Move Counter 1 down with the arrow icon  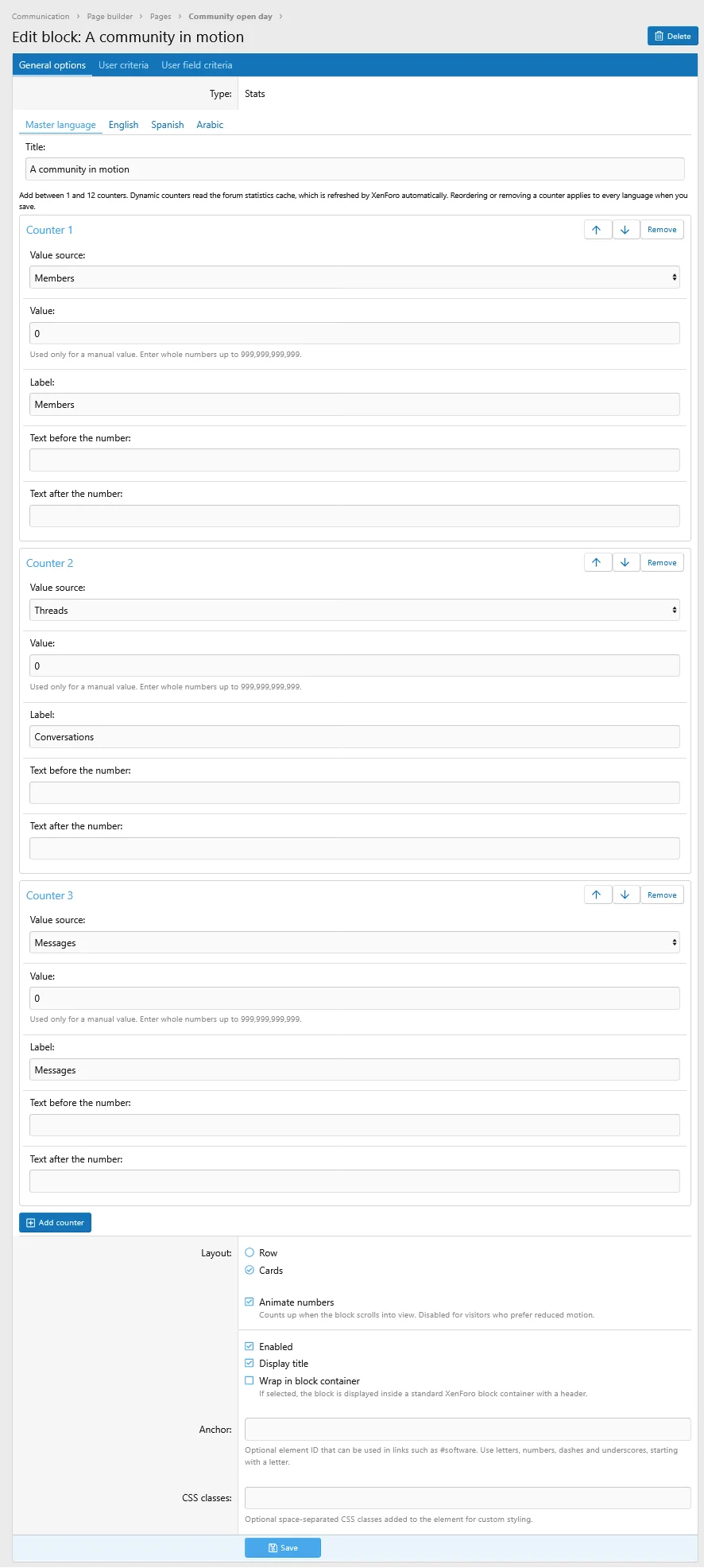pos(625,230)
